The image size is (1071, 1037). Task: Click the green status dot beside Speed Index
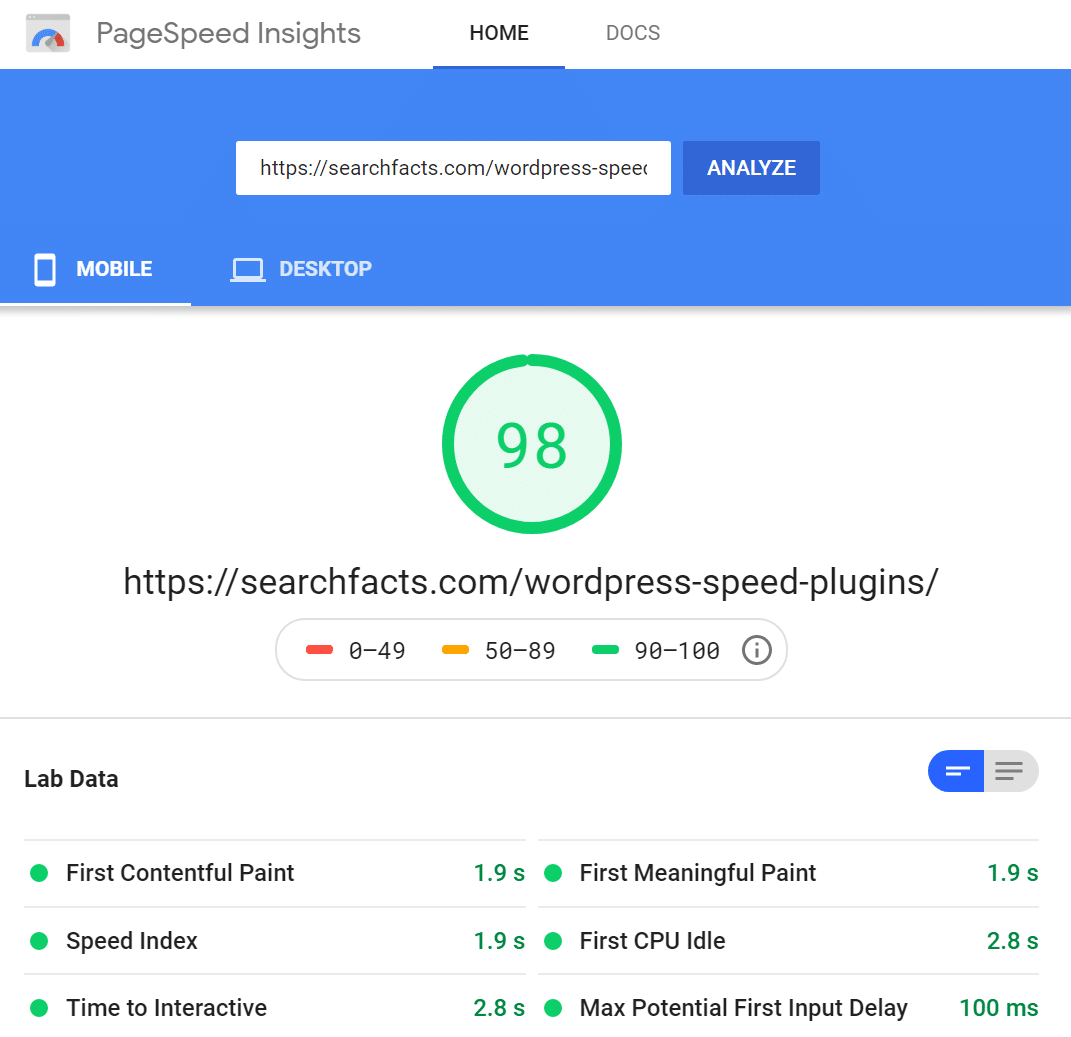pos(39,941)
